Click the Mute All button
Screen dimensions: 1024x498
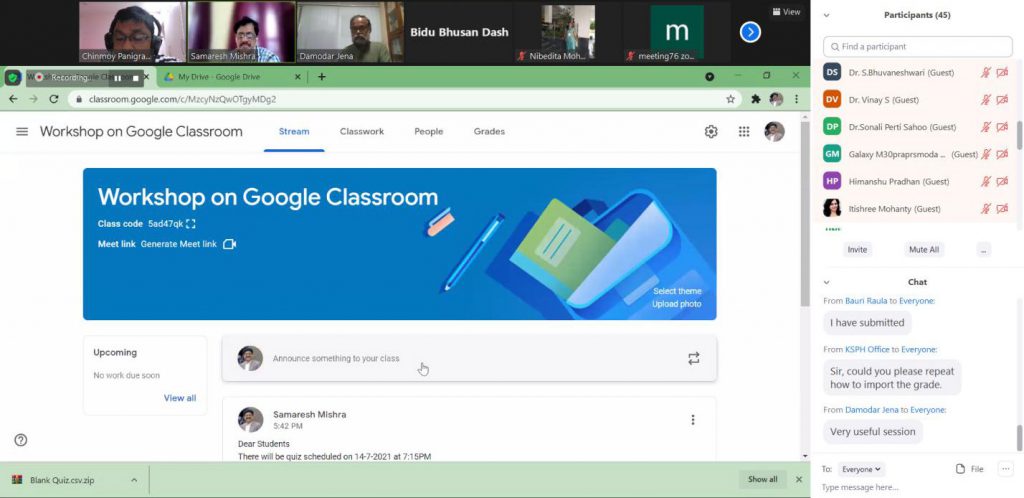(x=924, y=249)
